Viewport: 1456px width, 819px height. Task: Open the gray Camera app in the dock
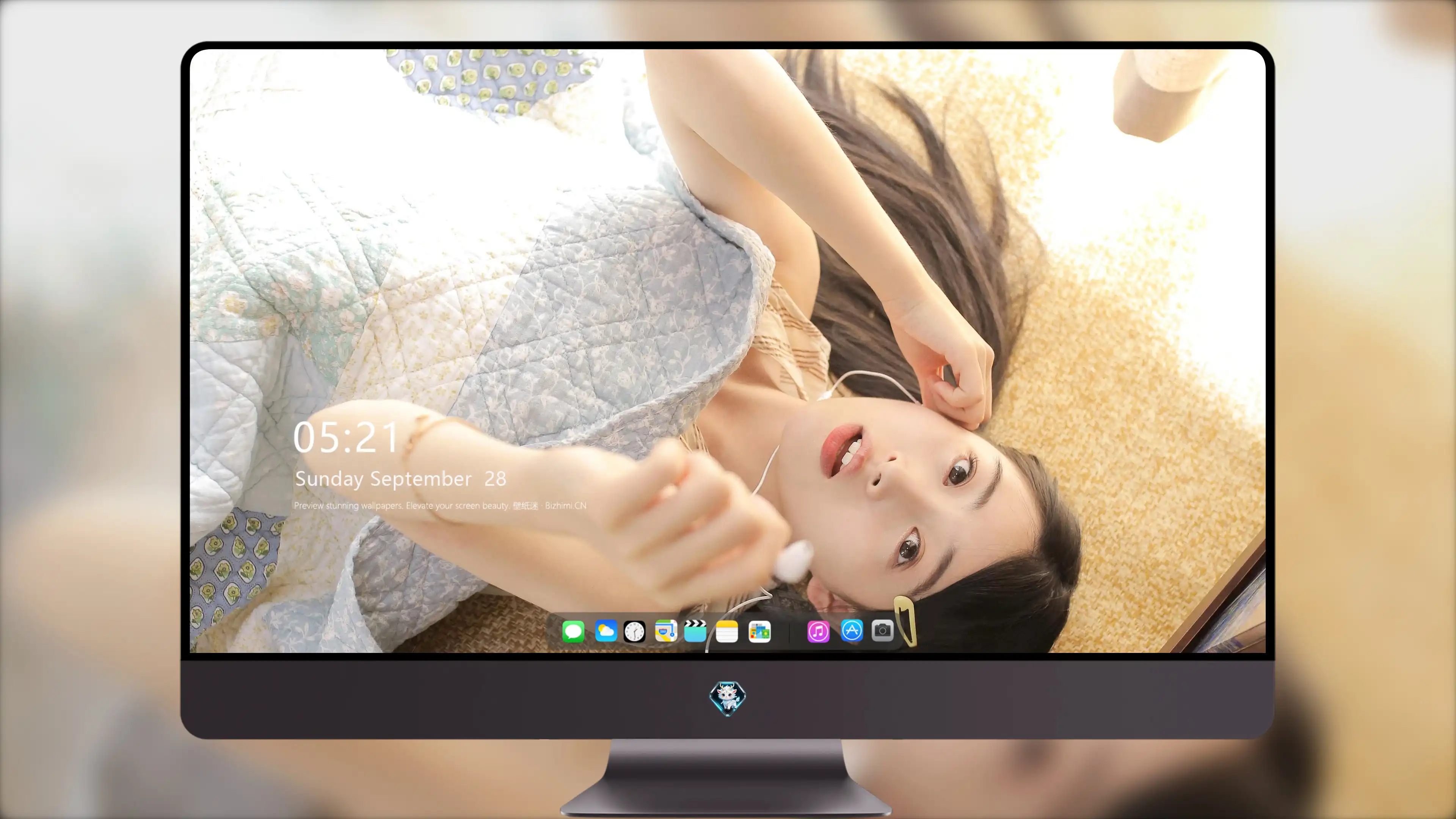tap(882, 631)
